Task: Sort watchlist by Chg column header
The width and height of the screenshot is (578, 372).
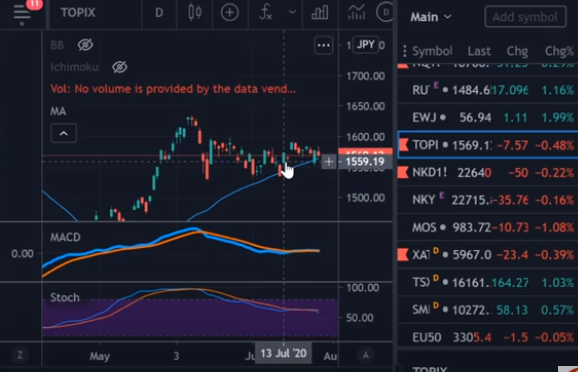Action: [x=517, y=51]
